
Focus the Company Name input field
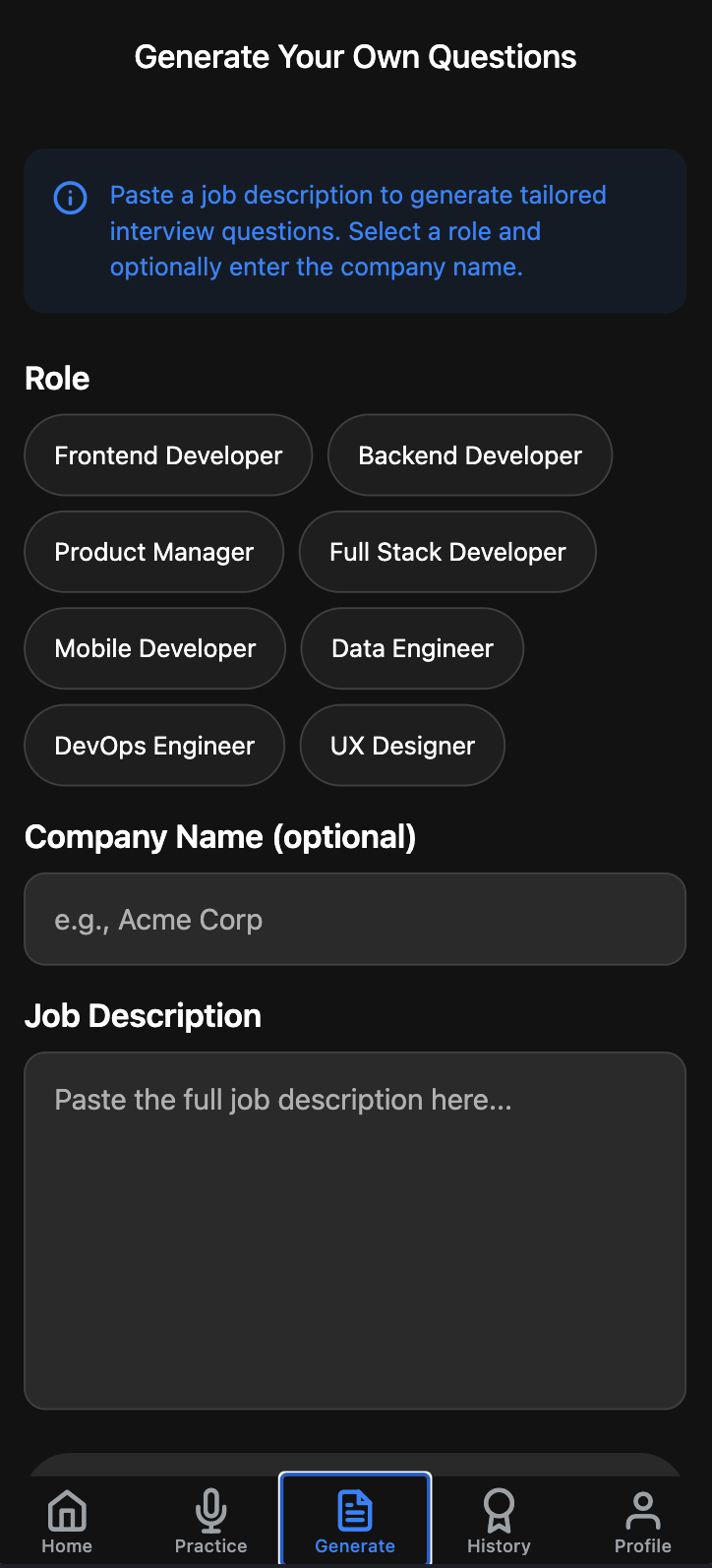(355, 920)
